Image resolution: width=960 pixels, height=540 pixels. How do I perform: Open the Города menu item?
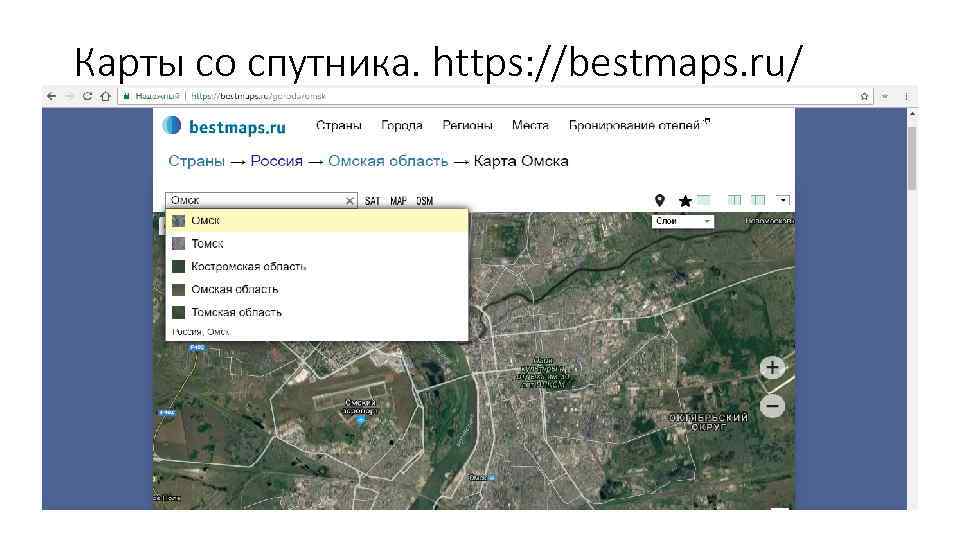tap(402, 126)
